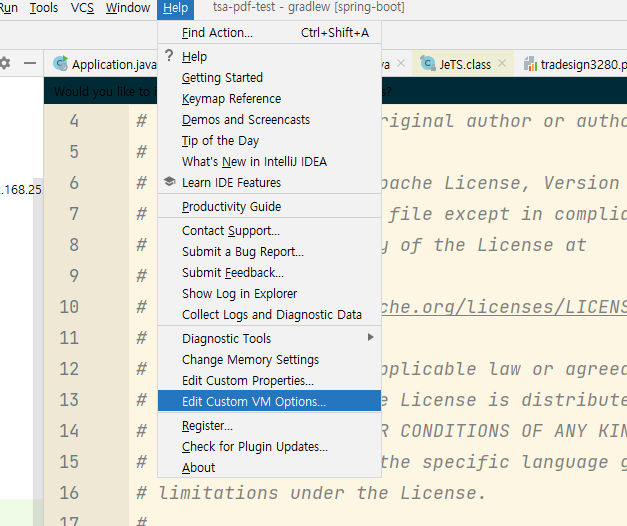Open the licenses URL link on line 10
The image size is (627, 526).
pyautogui.click(x=504, y=307)
